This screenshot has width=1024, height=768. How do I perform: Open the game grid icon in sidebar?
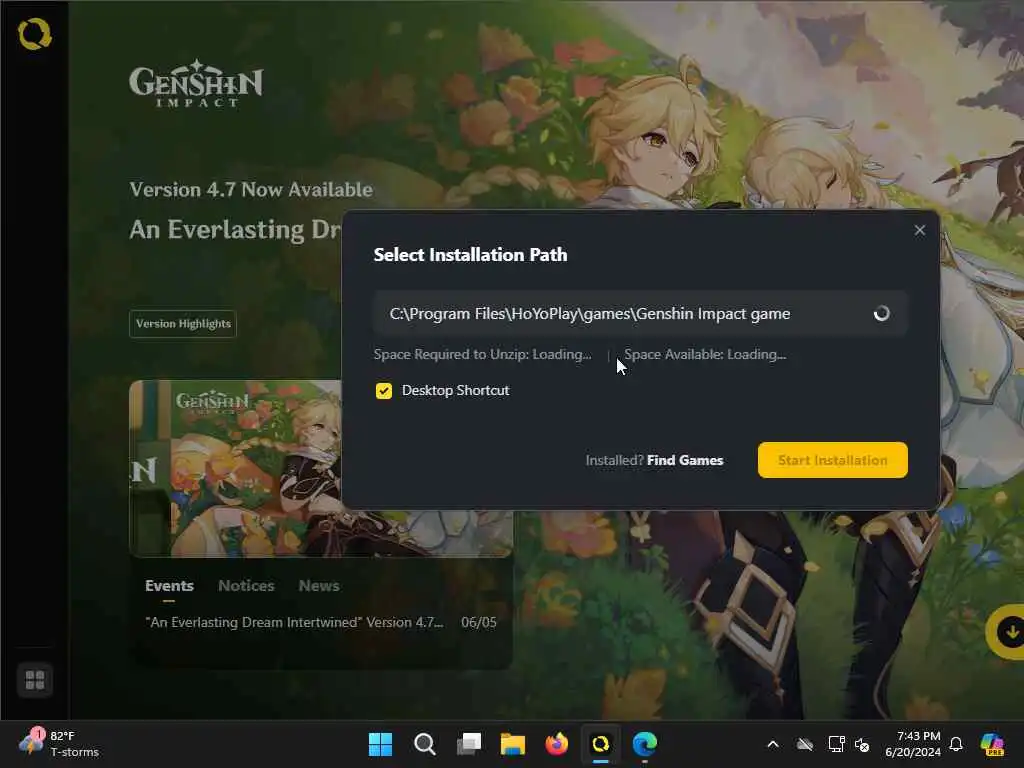point(35,680)
